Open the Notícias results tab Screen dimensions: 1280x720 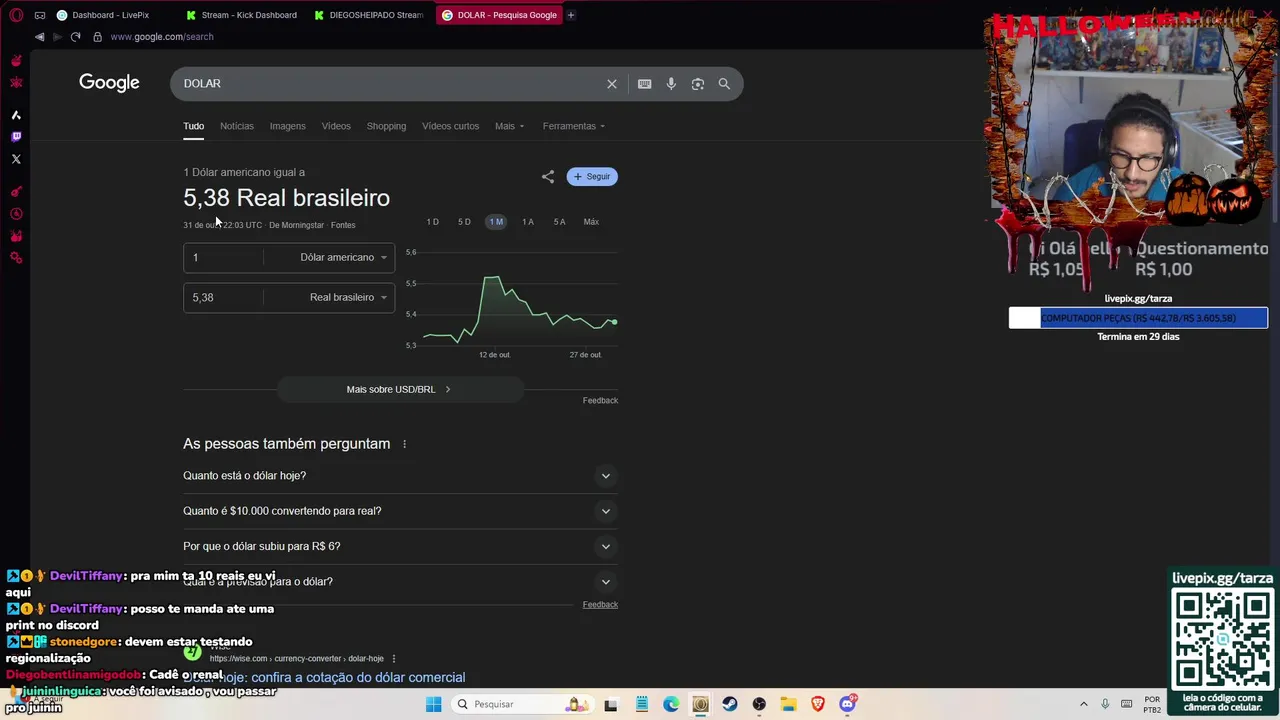pos(237,126)
